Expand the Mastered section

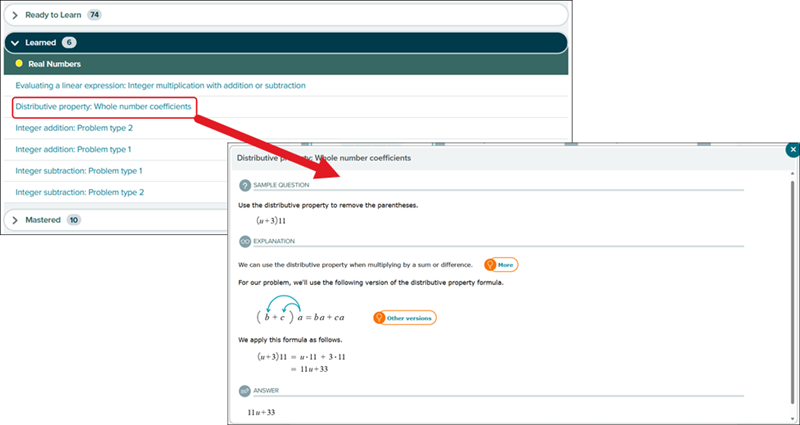coord(14,219)
